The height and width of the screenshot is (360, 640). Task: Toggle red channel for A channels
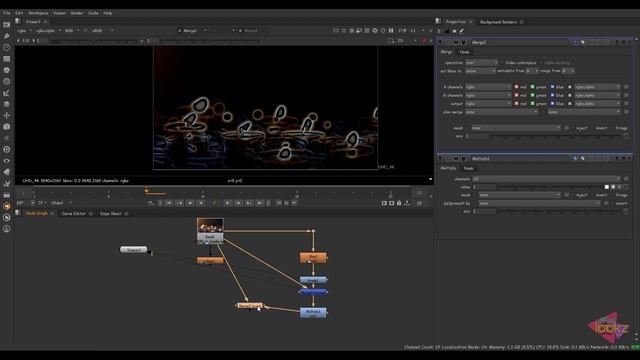click(x=516, y=87)
